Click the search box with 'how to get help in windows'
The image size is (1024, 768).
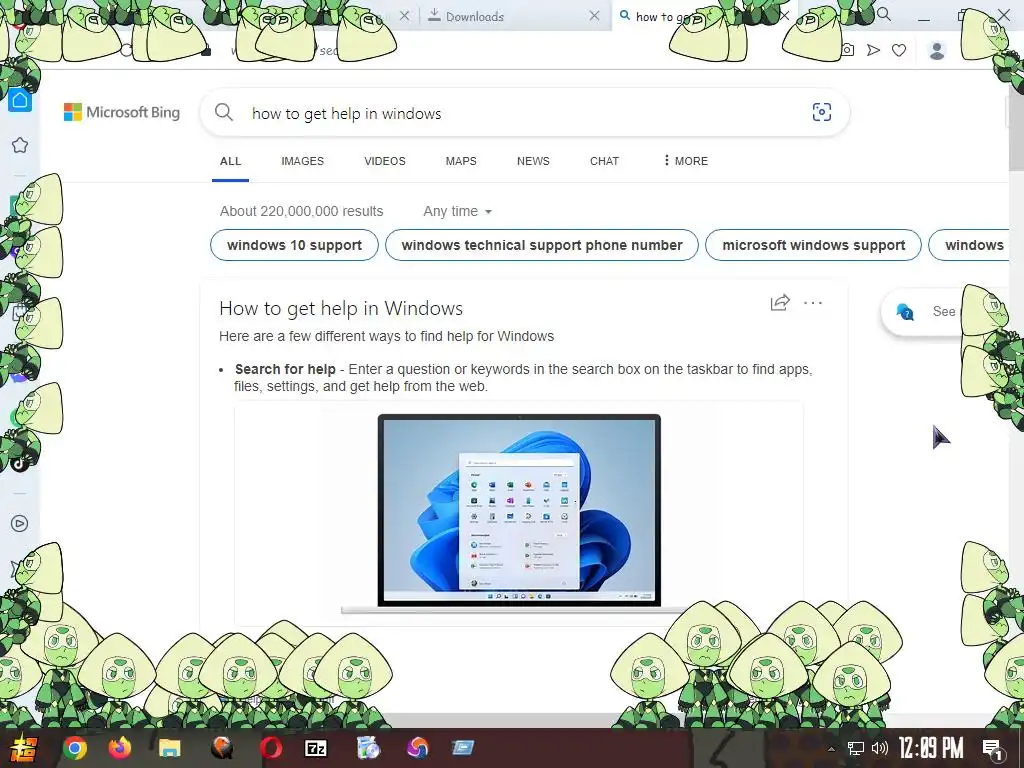(524, 113)
